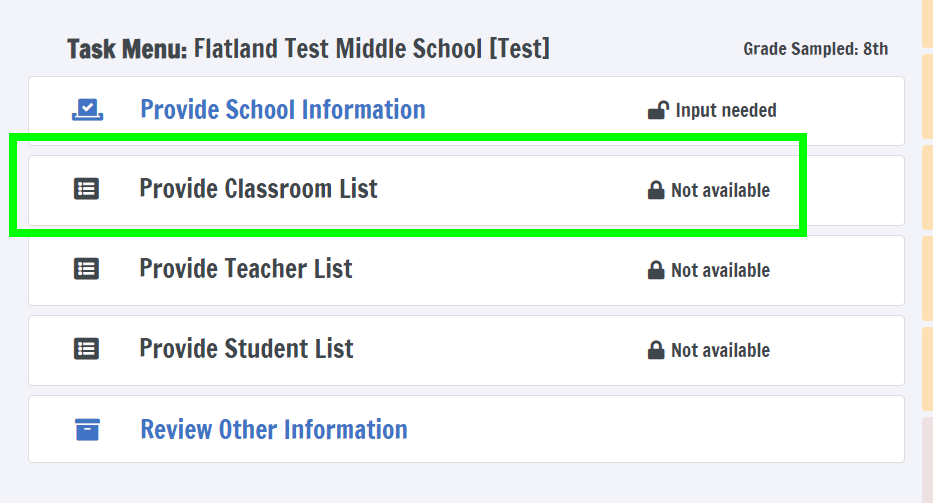This screenshot has width=933, height=503.
Task: Click Not available status for Student List
Action: pos(720,350)
